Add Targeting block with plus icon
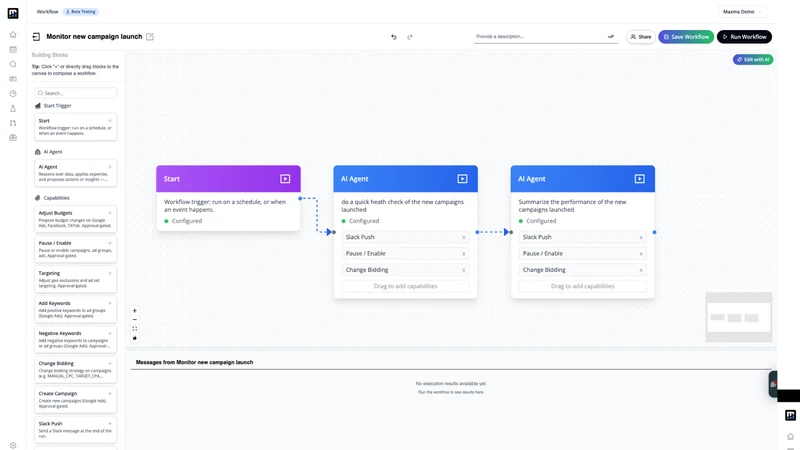This screenshot has height=450, width=800. coord(110,273)
